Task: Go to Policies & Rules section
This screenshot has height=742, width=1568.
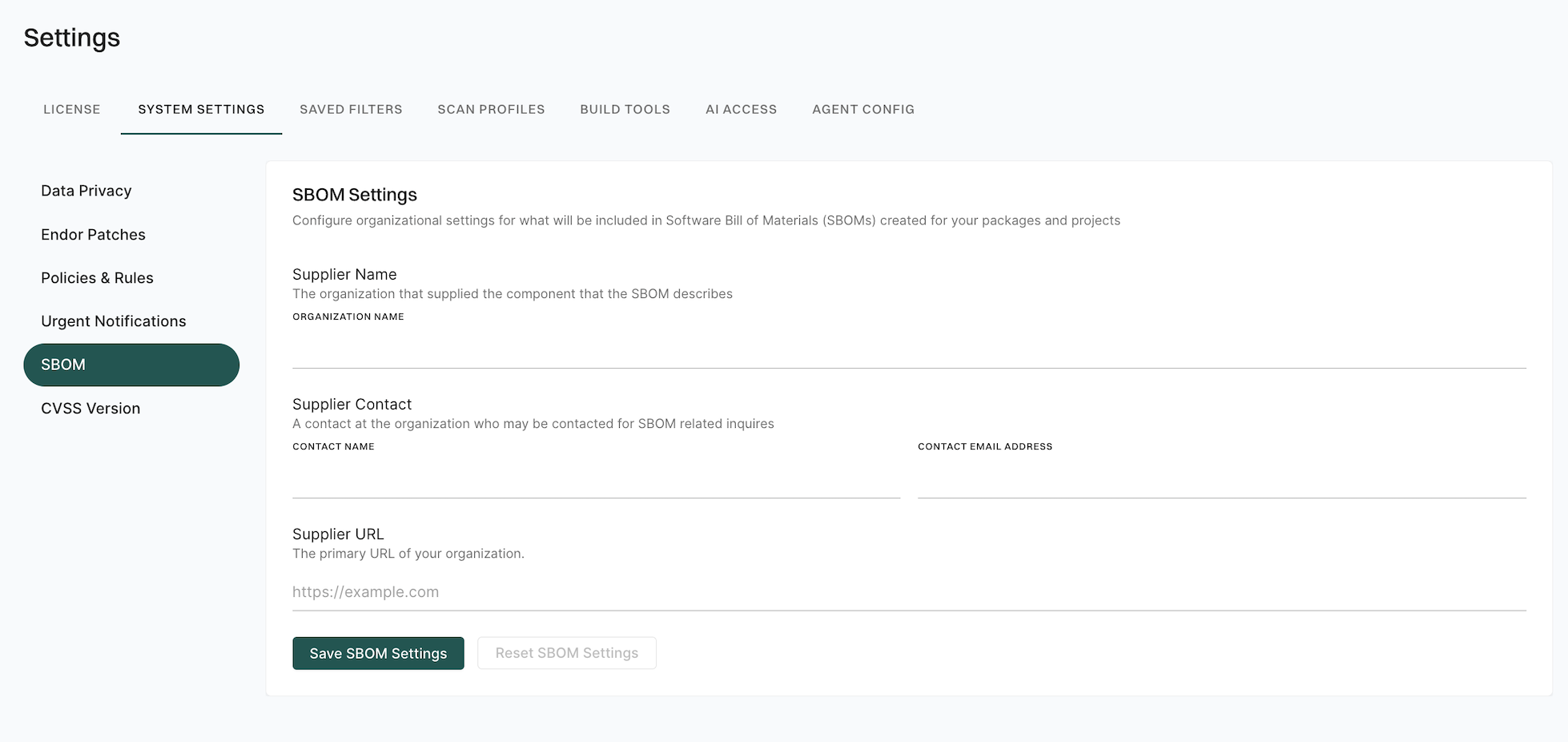Action: click(x=97, y=278)
